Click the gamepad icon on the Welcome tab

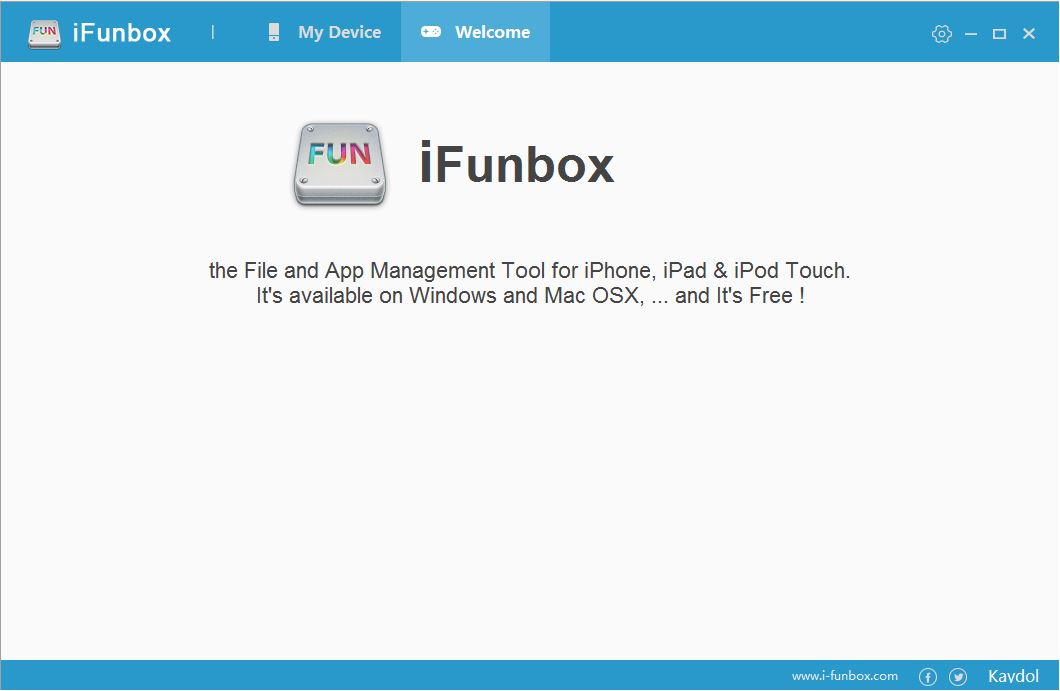click(x=431, y=32)
